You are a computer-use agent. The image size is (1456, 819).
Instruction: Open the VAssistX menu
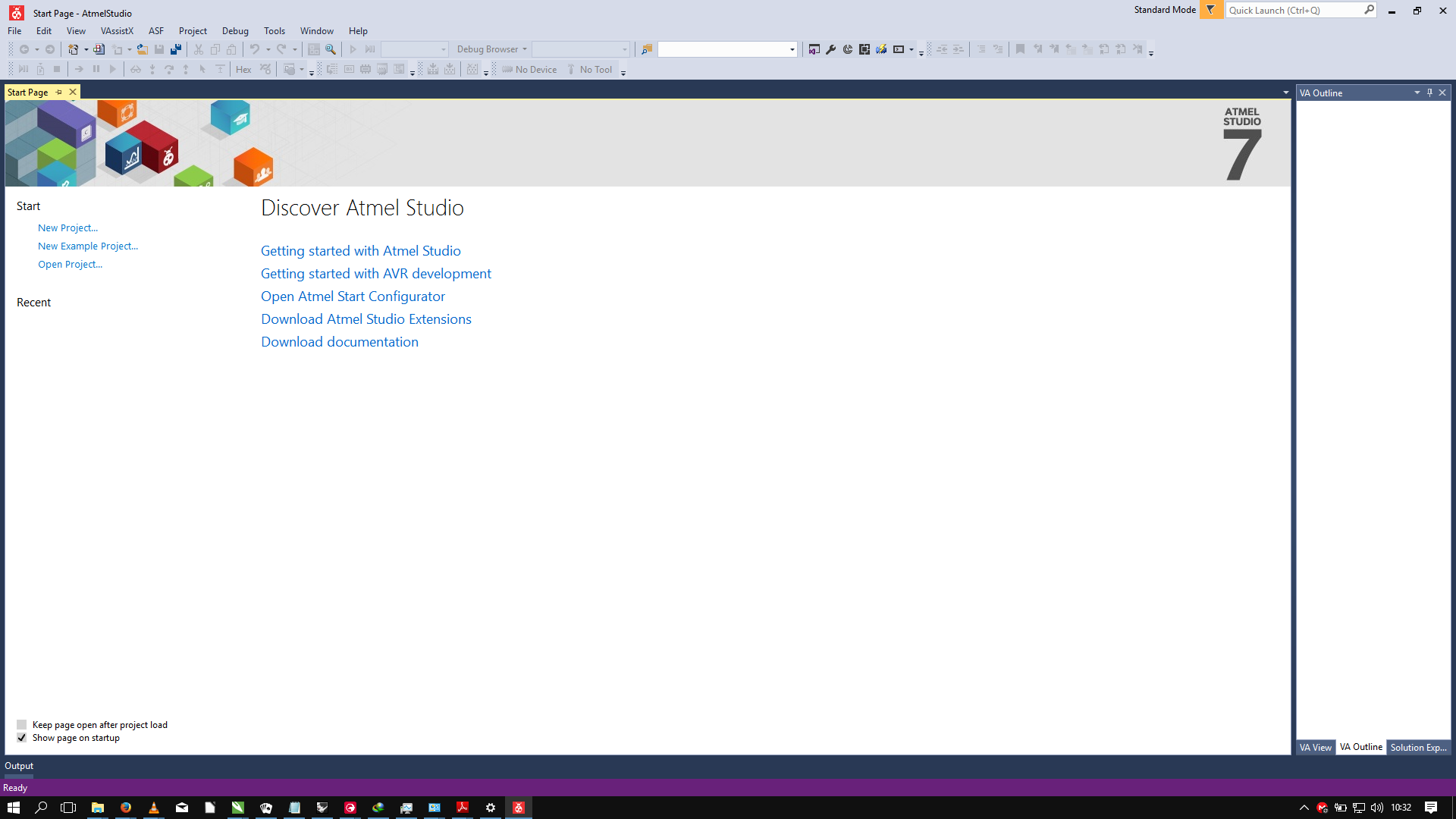point(117,31)
